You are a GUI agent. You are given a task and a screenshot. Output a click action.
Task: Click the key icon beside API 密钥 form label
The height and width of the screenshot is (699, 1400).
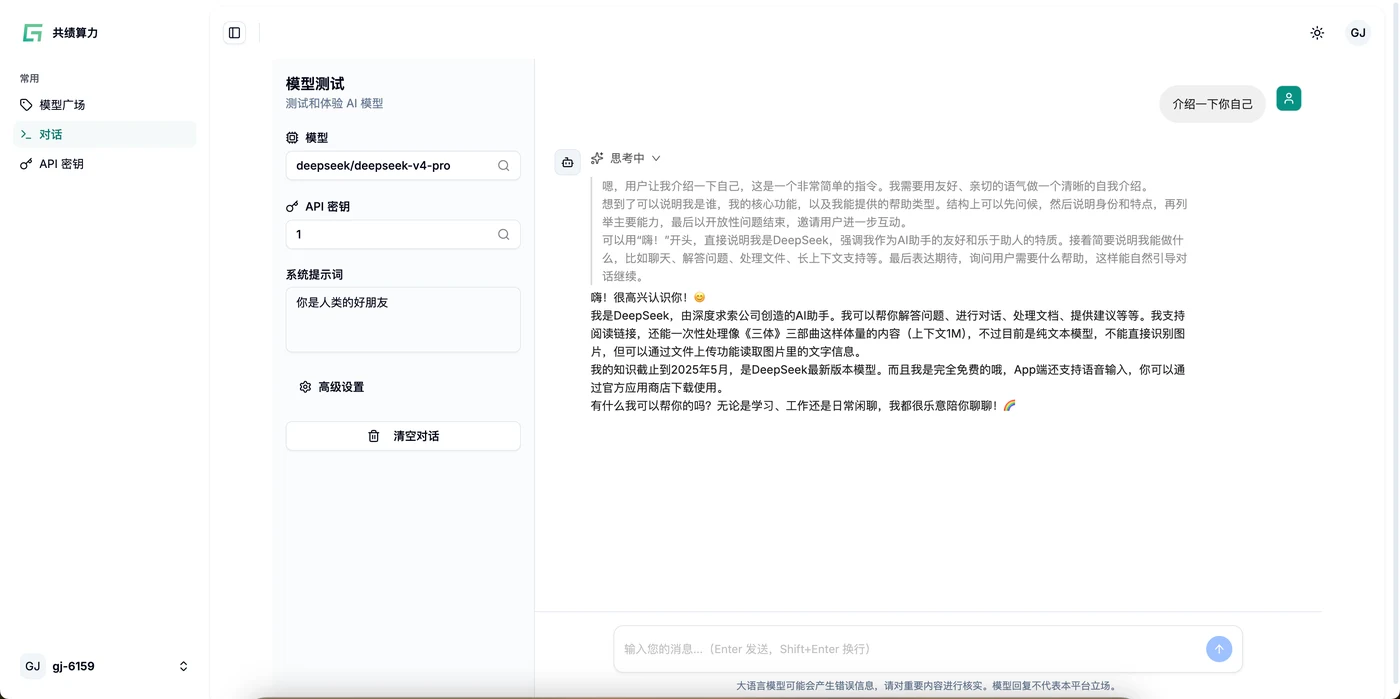click(292, 207)
